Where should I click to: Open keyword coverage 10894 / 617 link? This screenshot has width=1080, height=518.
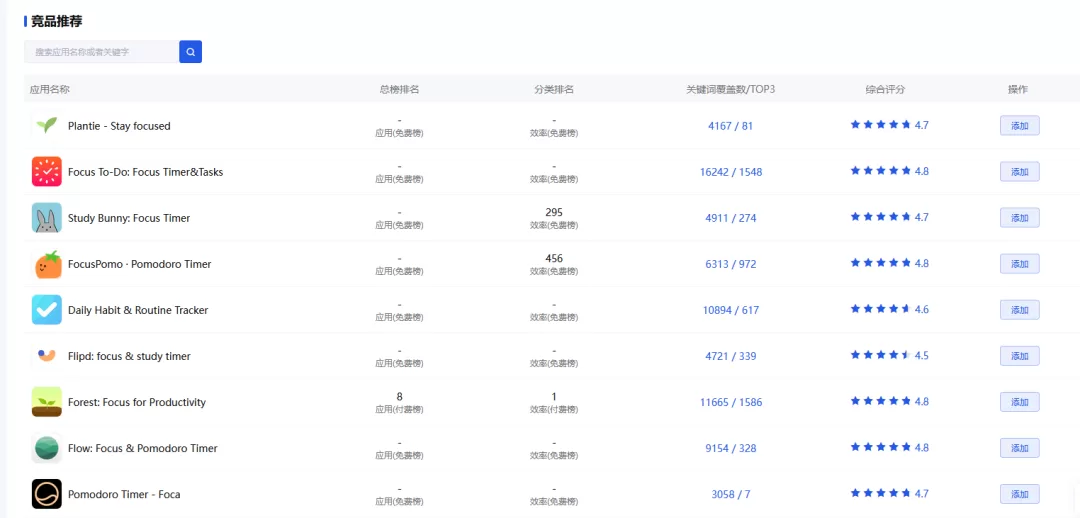pyautogui.click(x=731, y=311)
